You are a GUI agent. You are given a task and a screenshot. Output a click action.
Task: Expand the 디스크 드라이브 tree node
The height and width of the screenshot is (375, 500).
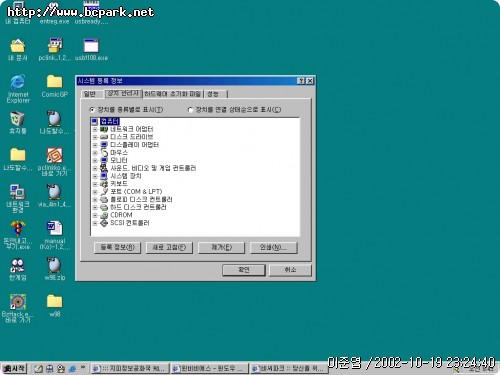(95, 137)
